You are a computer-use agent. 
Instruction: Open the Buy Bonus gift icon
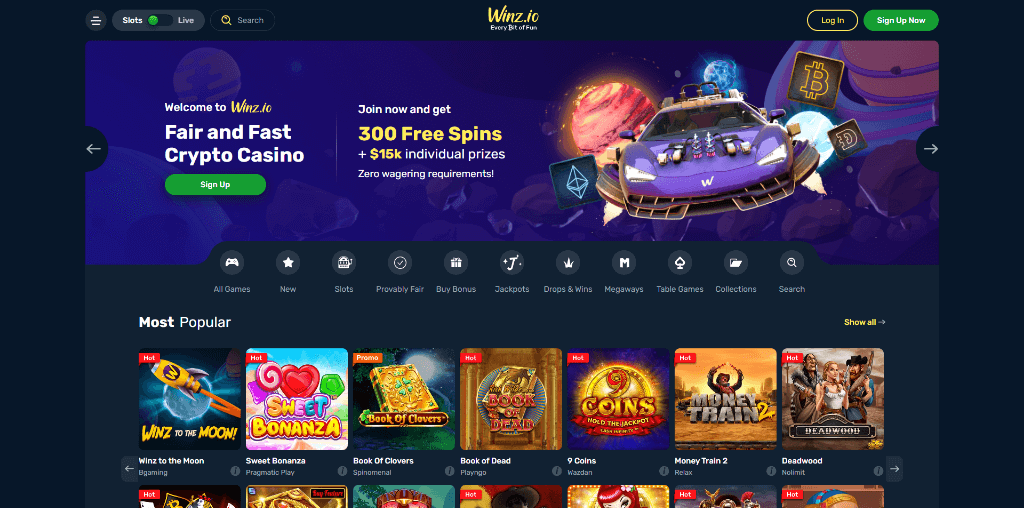pyautogui.click(x=456, y=262)
